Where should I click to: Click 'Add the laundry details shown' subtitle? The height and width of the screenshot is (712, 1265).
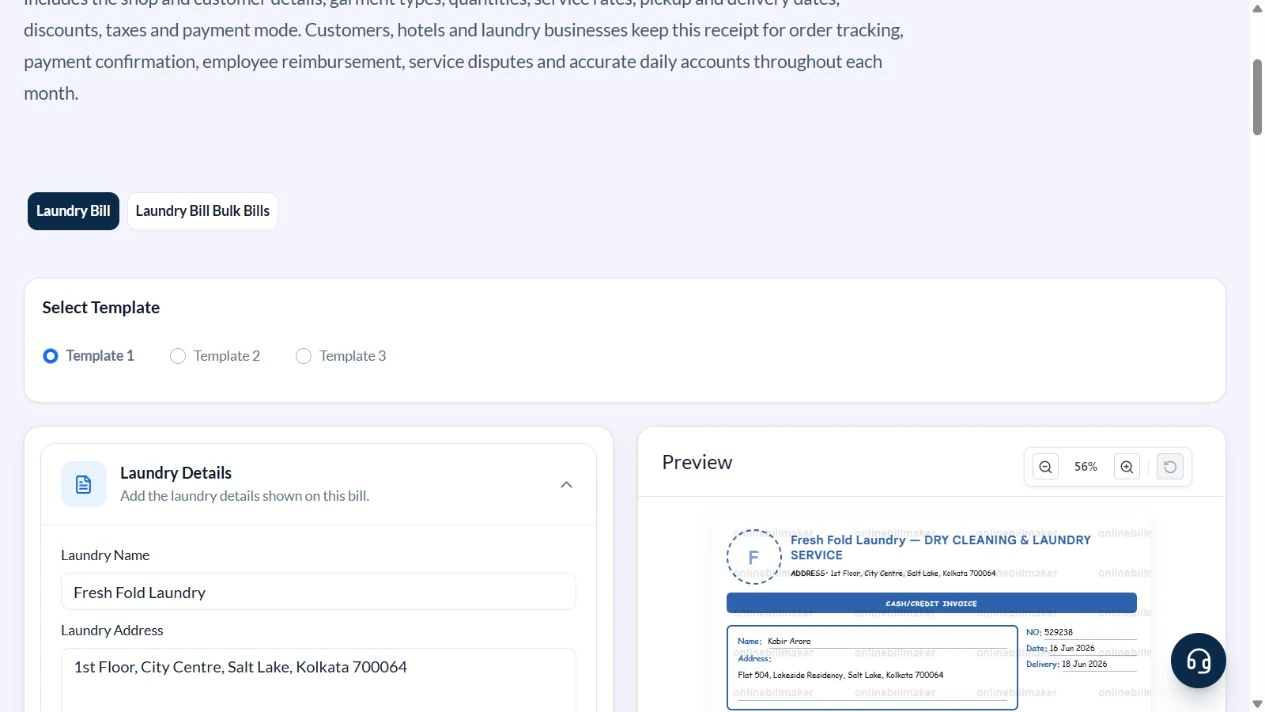coord(244,496)
